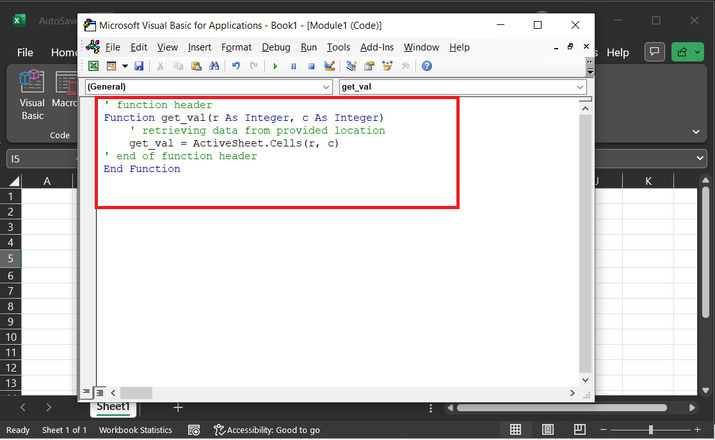Open the Debug menu
This screenshot has width=715, height=440.
click(x=276, y=47)
